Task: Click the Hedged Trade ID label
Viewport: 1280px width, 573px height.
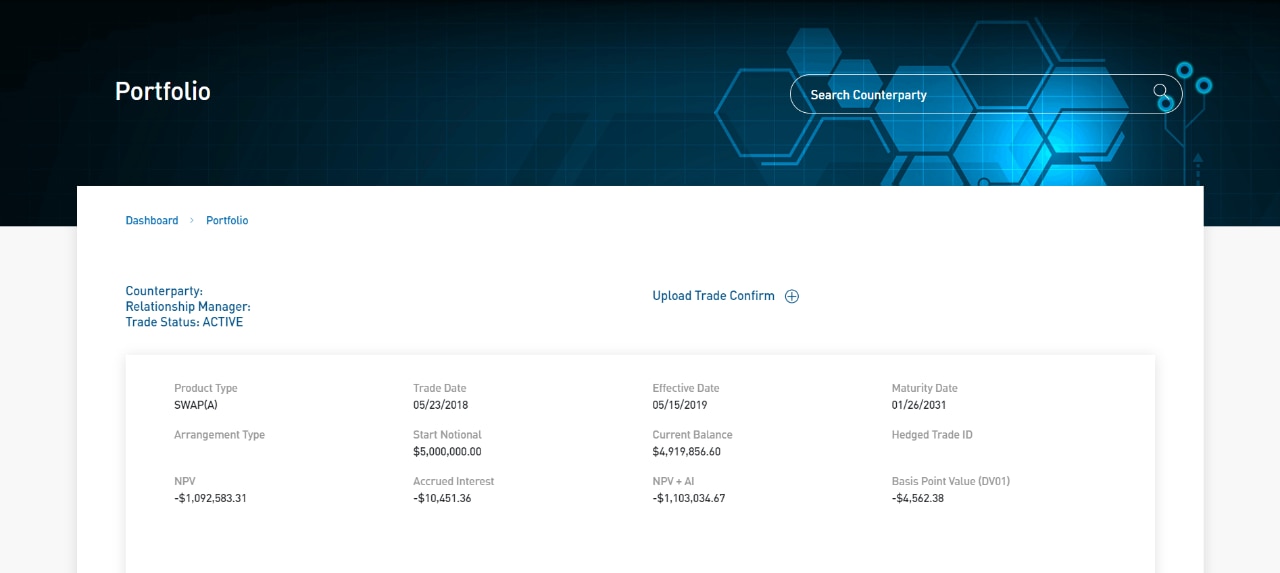Action: [932, 435]
